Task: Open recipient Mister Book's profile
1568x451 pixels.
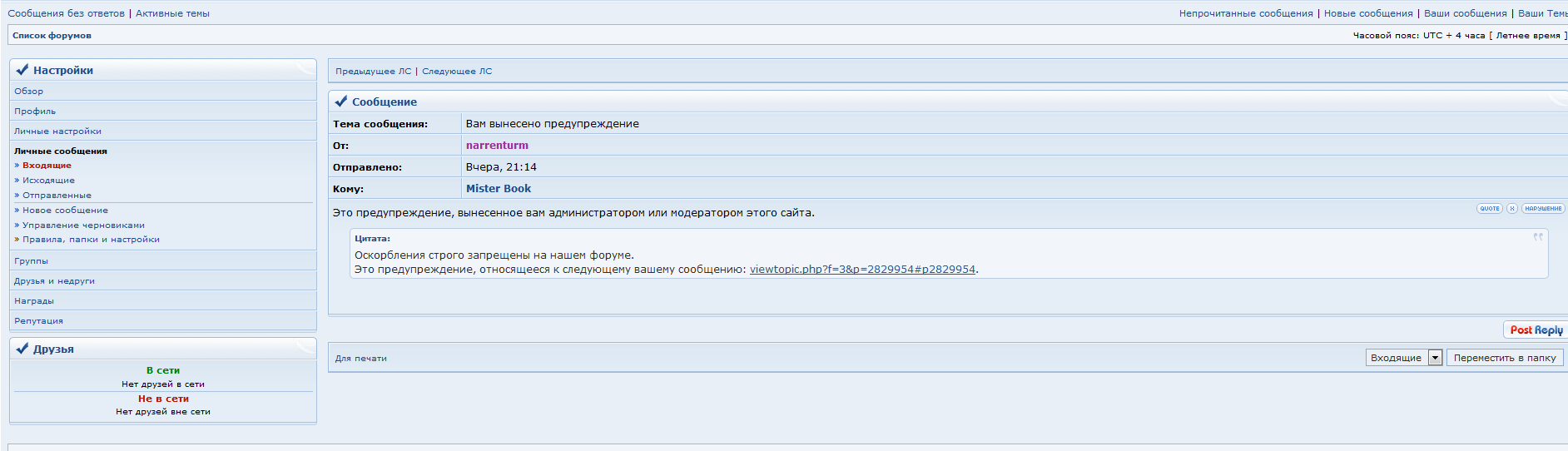Action: point(498,189)
